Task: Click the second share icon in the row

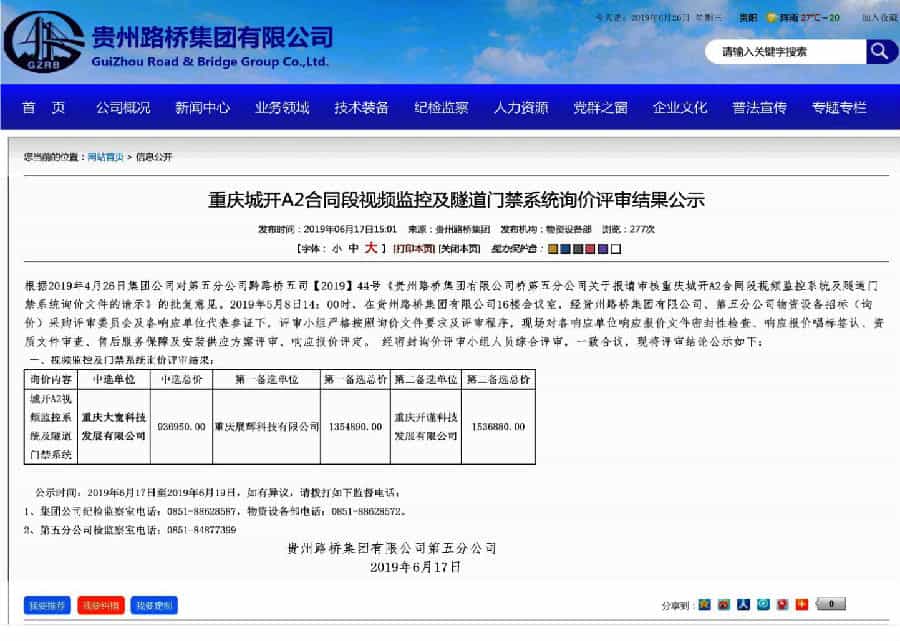Action: click(724, 605)
